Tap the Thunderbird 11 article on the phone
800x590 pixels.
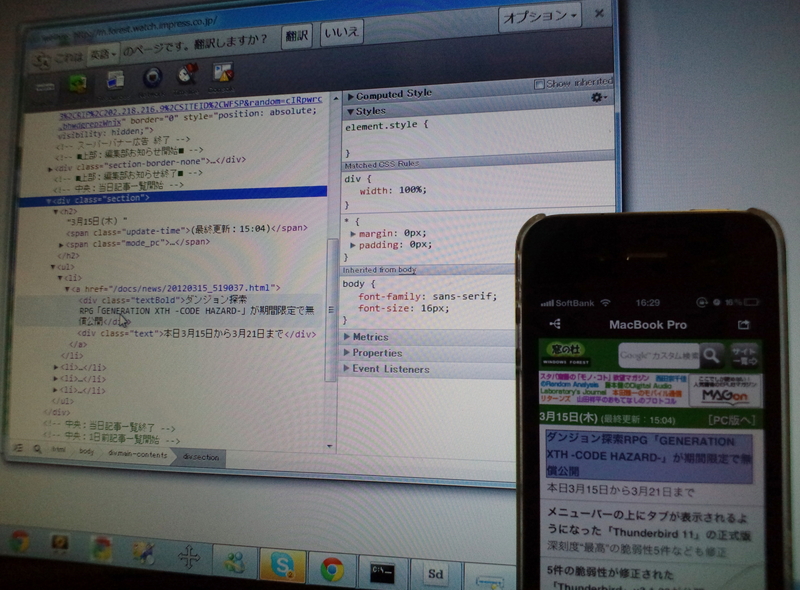[649, 533]
